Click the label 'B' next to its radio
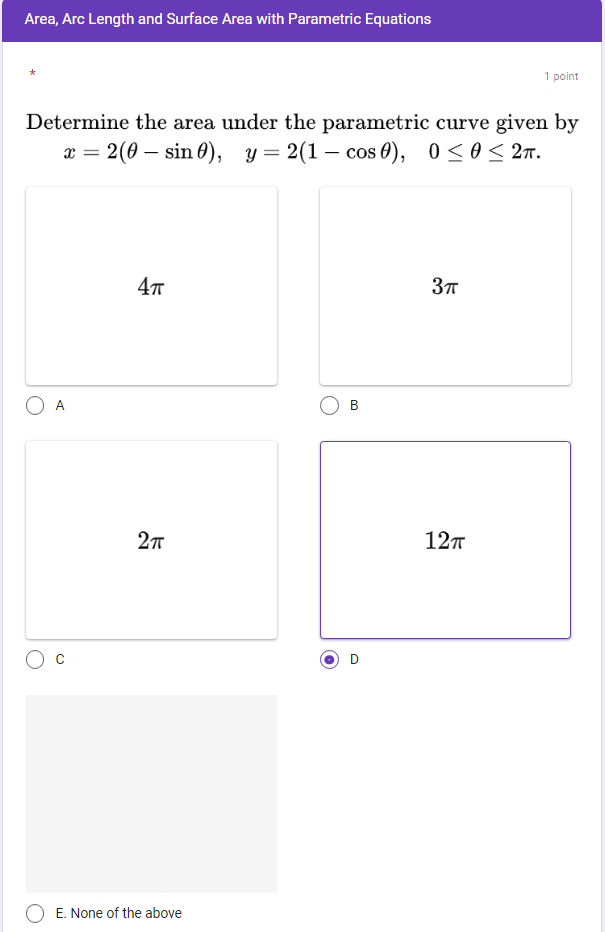 point(353,406)
